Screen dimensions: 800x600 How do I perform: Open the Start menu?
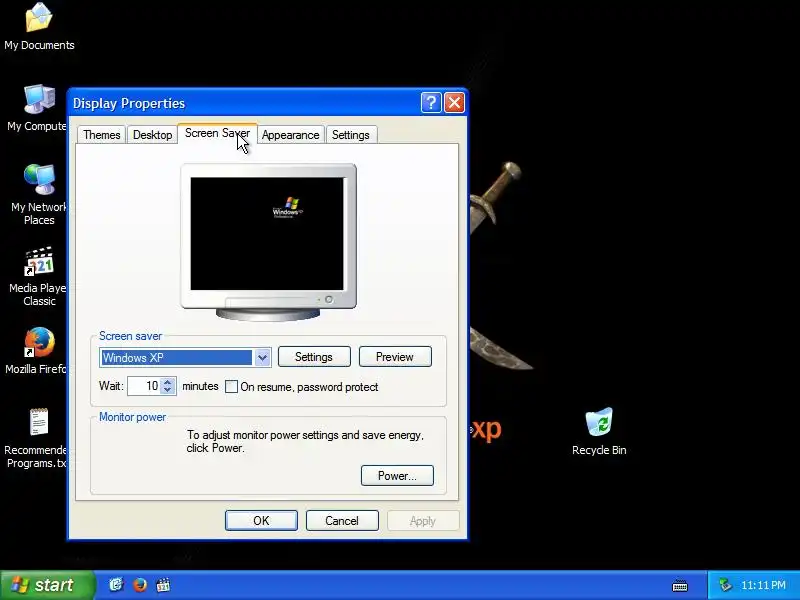(47, 585)
